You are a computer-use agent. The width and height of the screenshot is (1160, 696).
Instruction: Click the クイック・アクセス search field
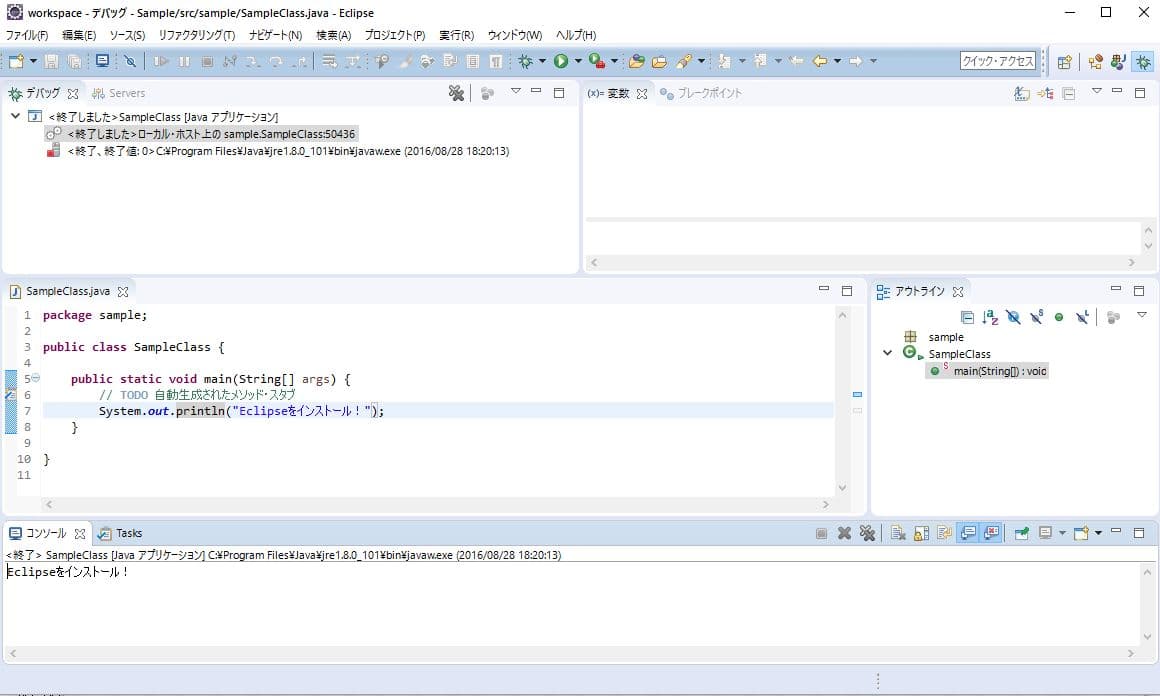point(997,62)
